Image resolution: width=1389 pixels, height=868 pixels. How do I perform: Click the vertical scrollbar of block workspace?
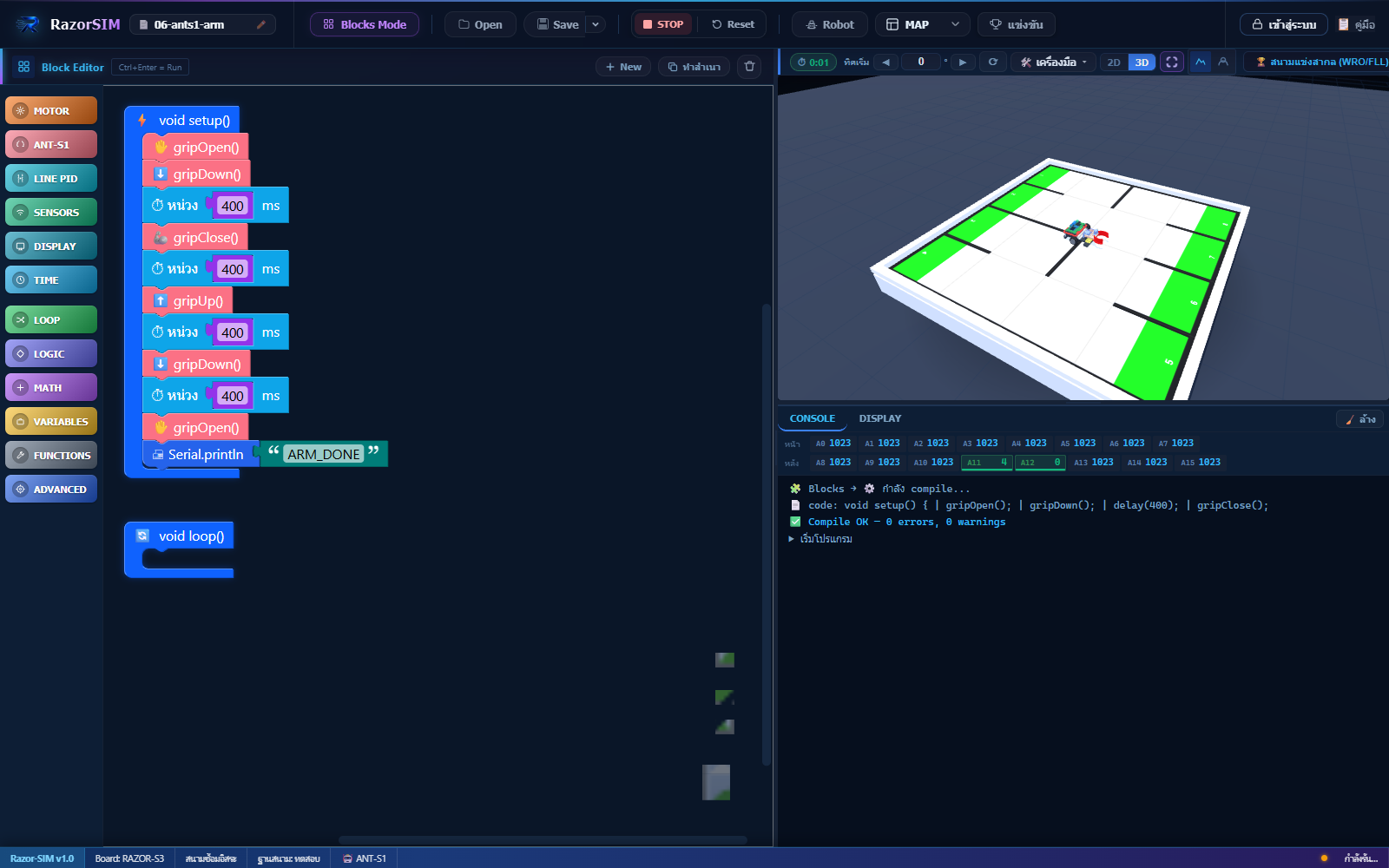(x=766, y=534)
